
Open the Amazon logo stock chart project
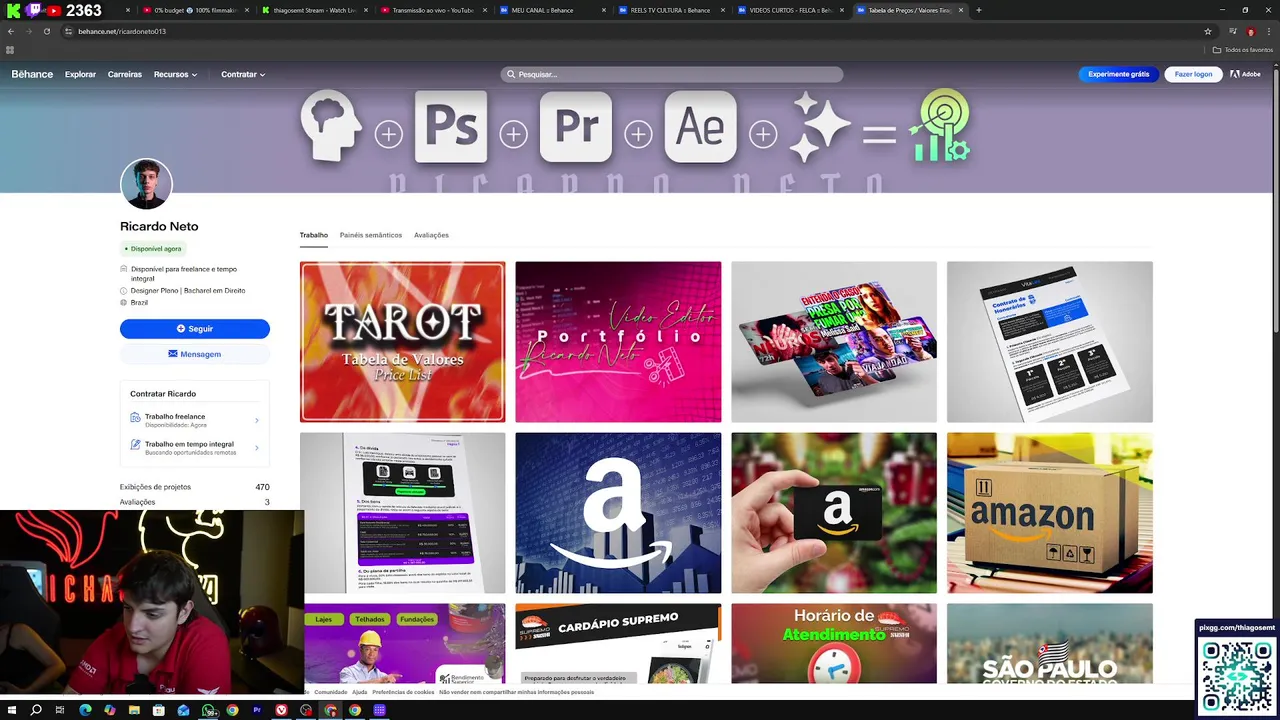click(618, 513)
